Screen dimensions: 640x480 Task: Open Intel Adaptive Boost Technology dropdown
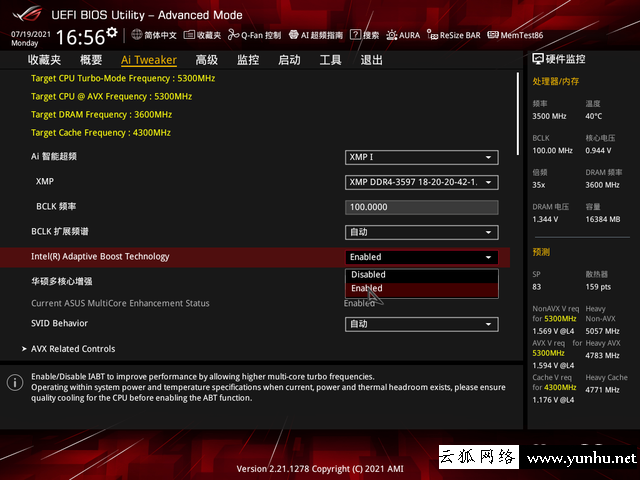pos(422,257)
